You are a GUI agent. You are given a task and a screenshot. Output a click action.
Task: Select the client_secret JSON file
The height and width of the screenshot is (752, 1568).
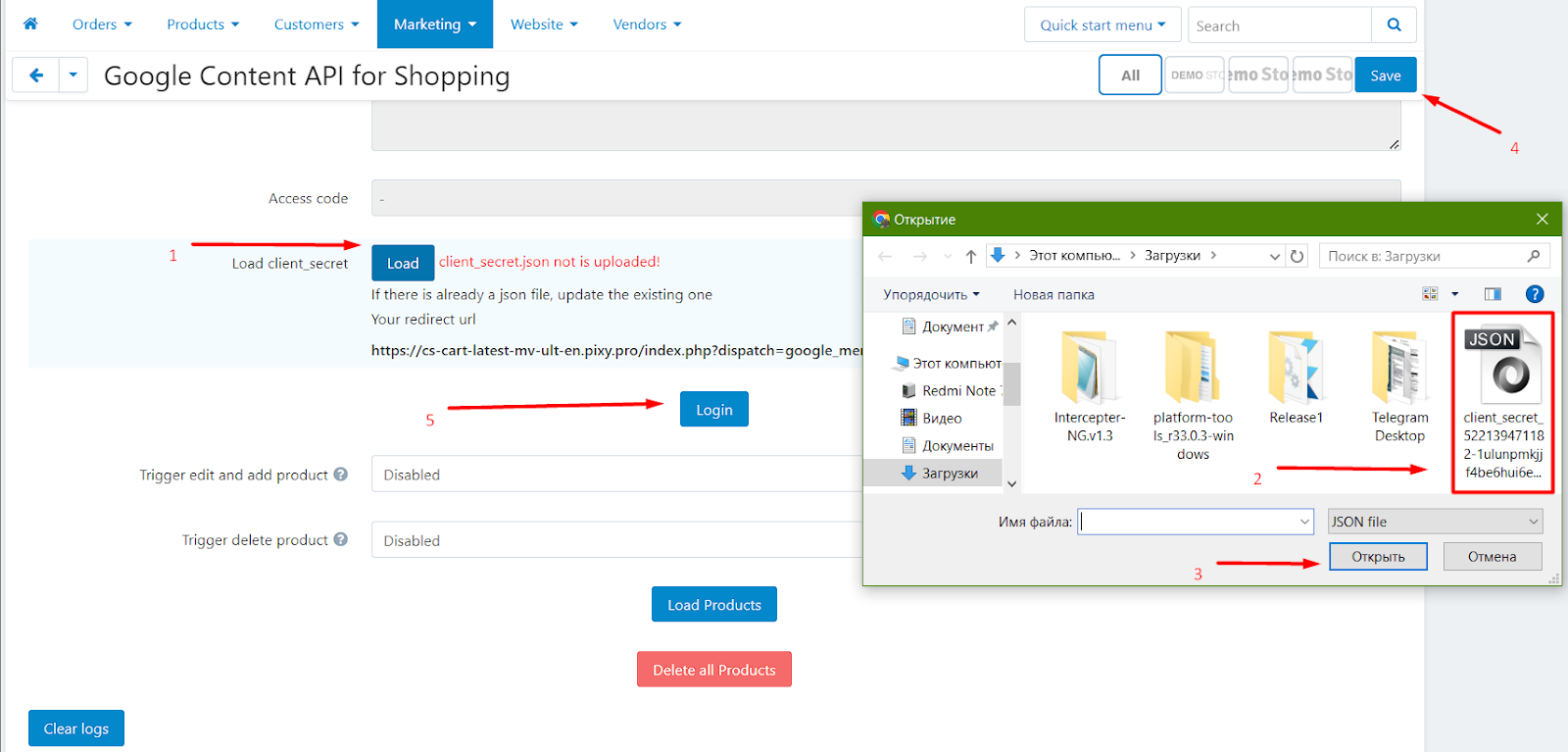(1502, 402)
